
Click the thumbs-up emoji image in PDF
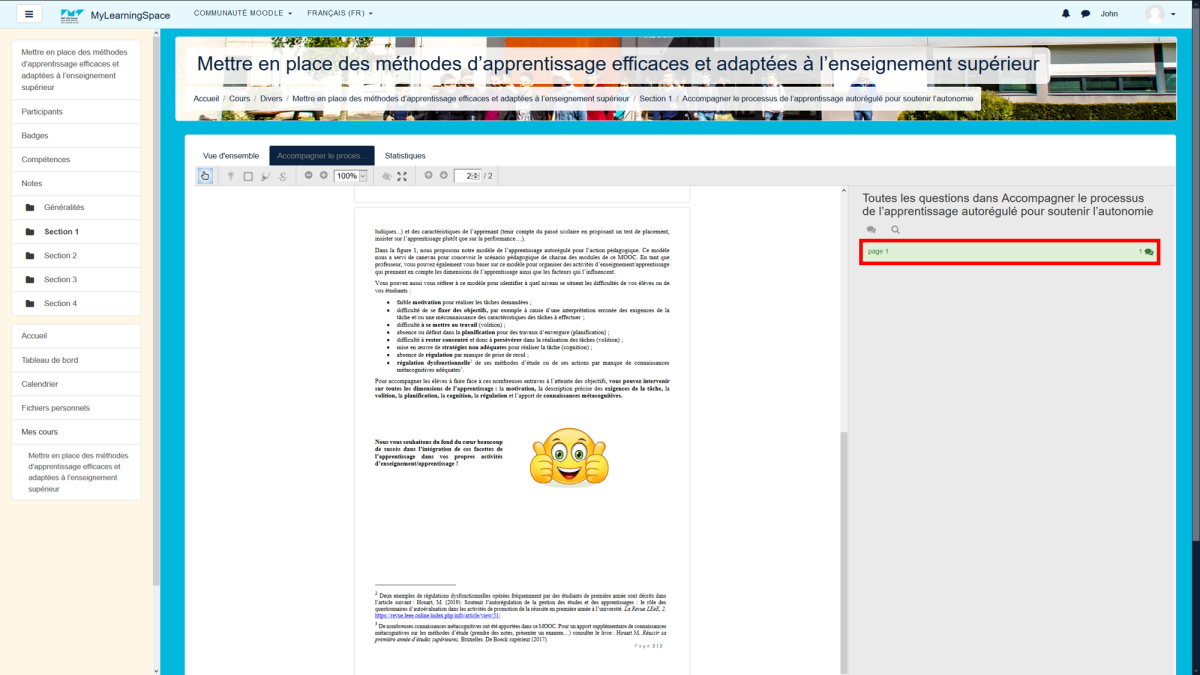pyautogui.click(x=568, y=457)
